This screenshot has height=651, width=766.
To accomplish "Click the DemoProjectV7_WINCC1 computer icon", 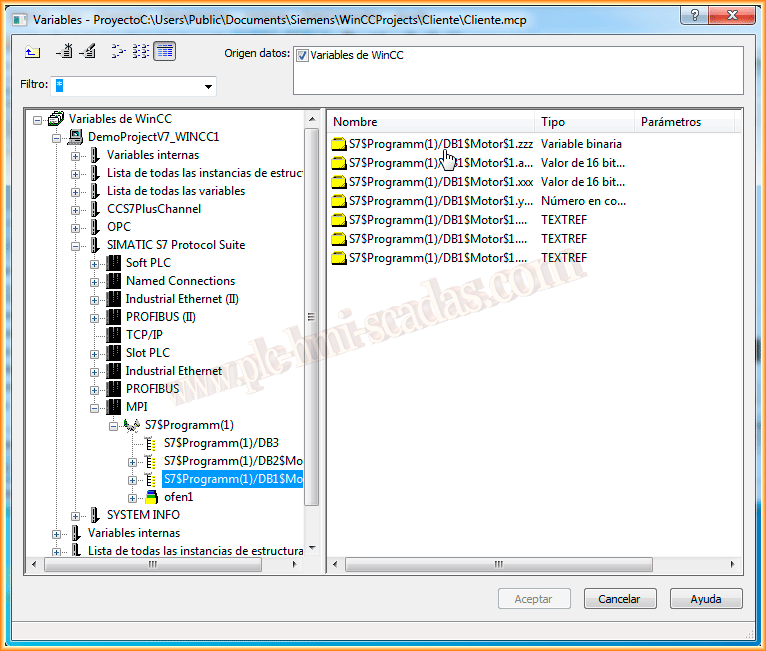I will pyautogui.click(x=75, y=137).
